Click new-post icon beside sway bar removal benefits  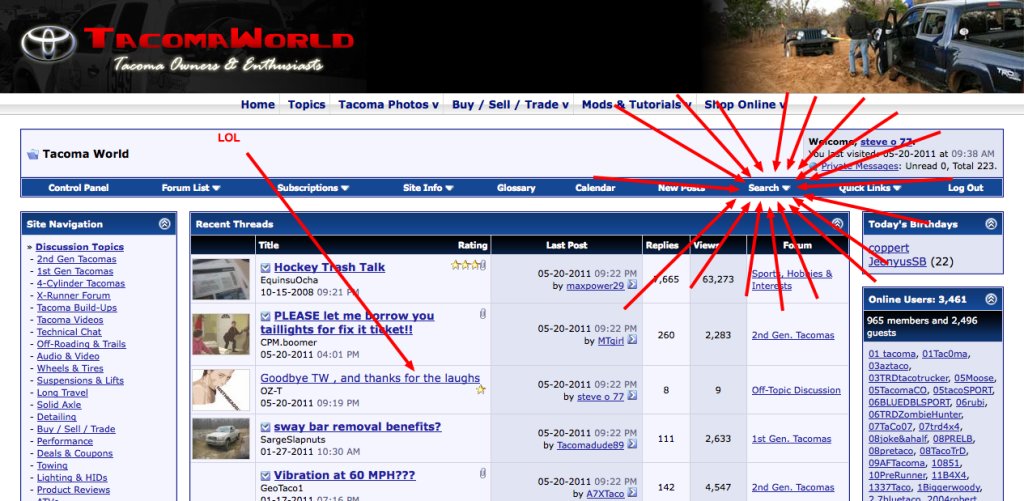(x=265, y=427)
